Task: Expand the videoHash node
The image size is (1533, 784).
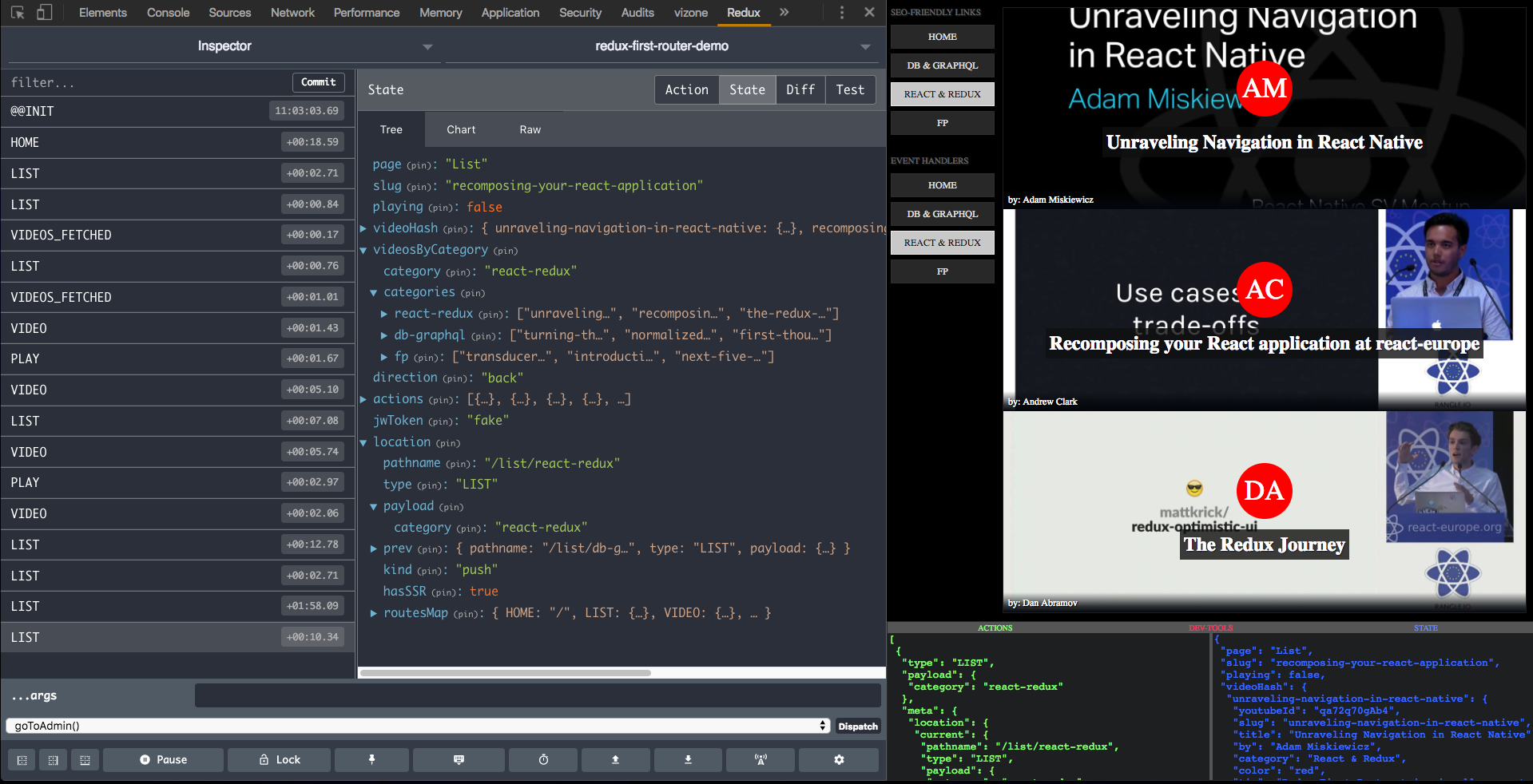Action: [x=363, y=228]
